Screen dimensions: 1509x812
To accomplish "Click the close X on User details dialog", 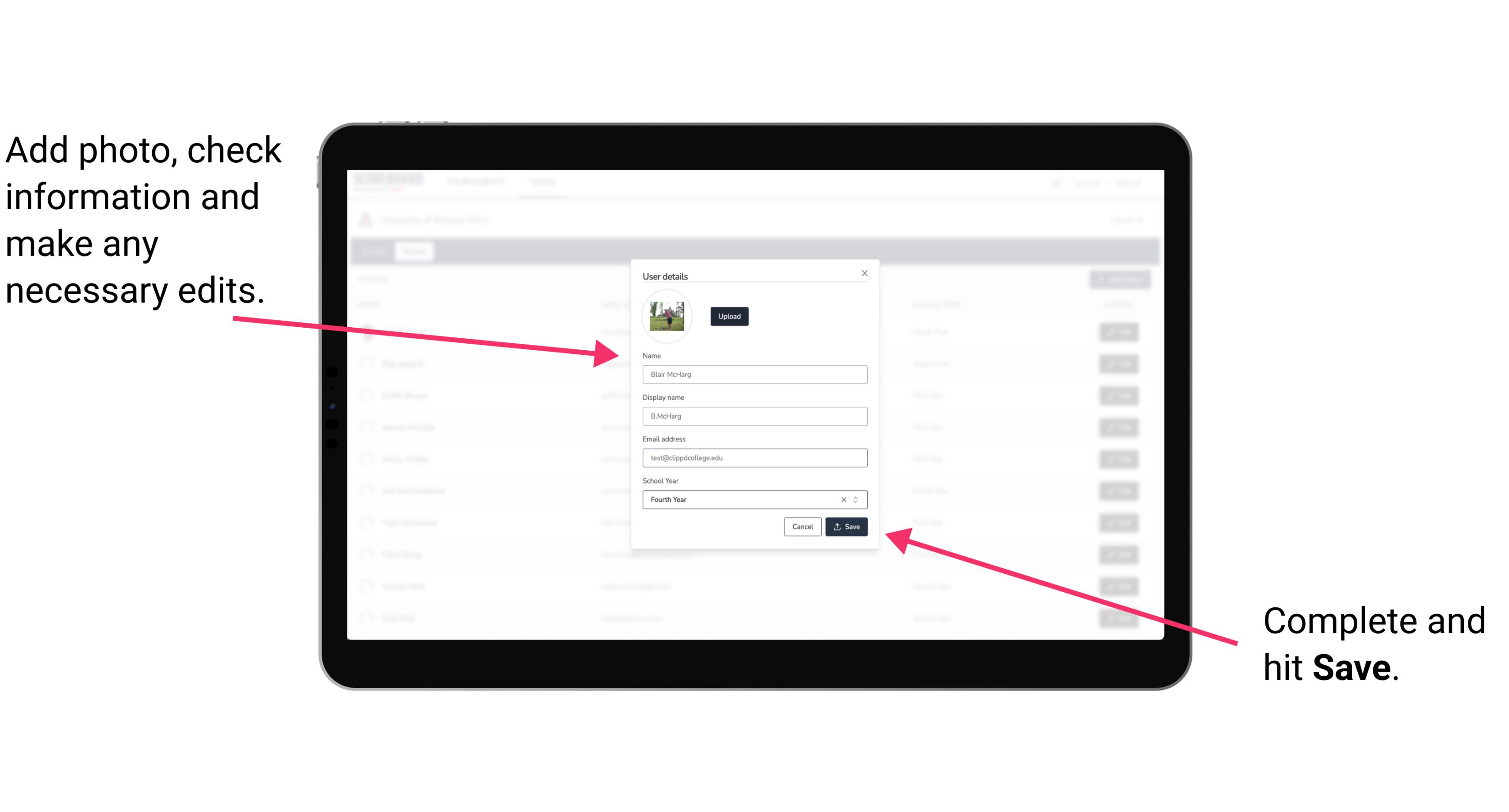I will click(x=865, y=273).
